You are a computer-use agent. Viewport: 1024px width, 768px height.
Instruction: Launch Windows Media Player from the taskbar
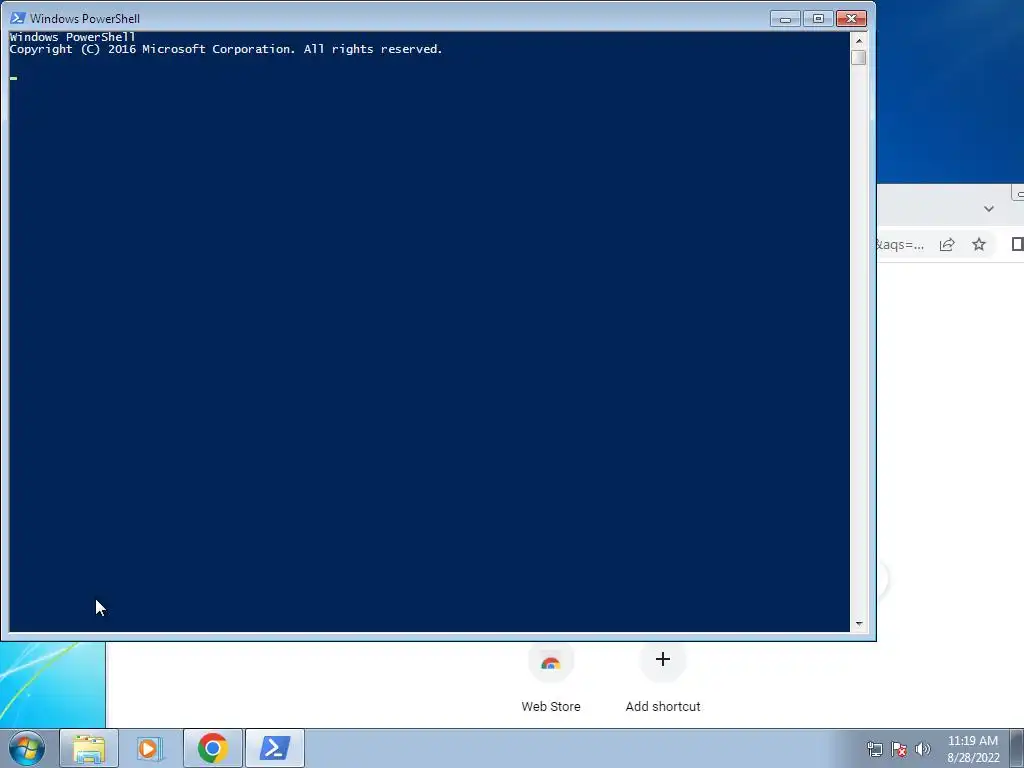(x=150, y=748)
